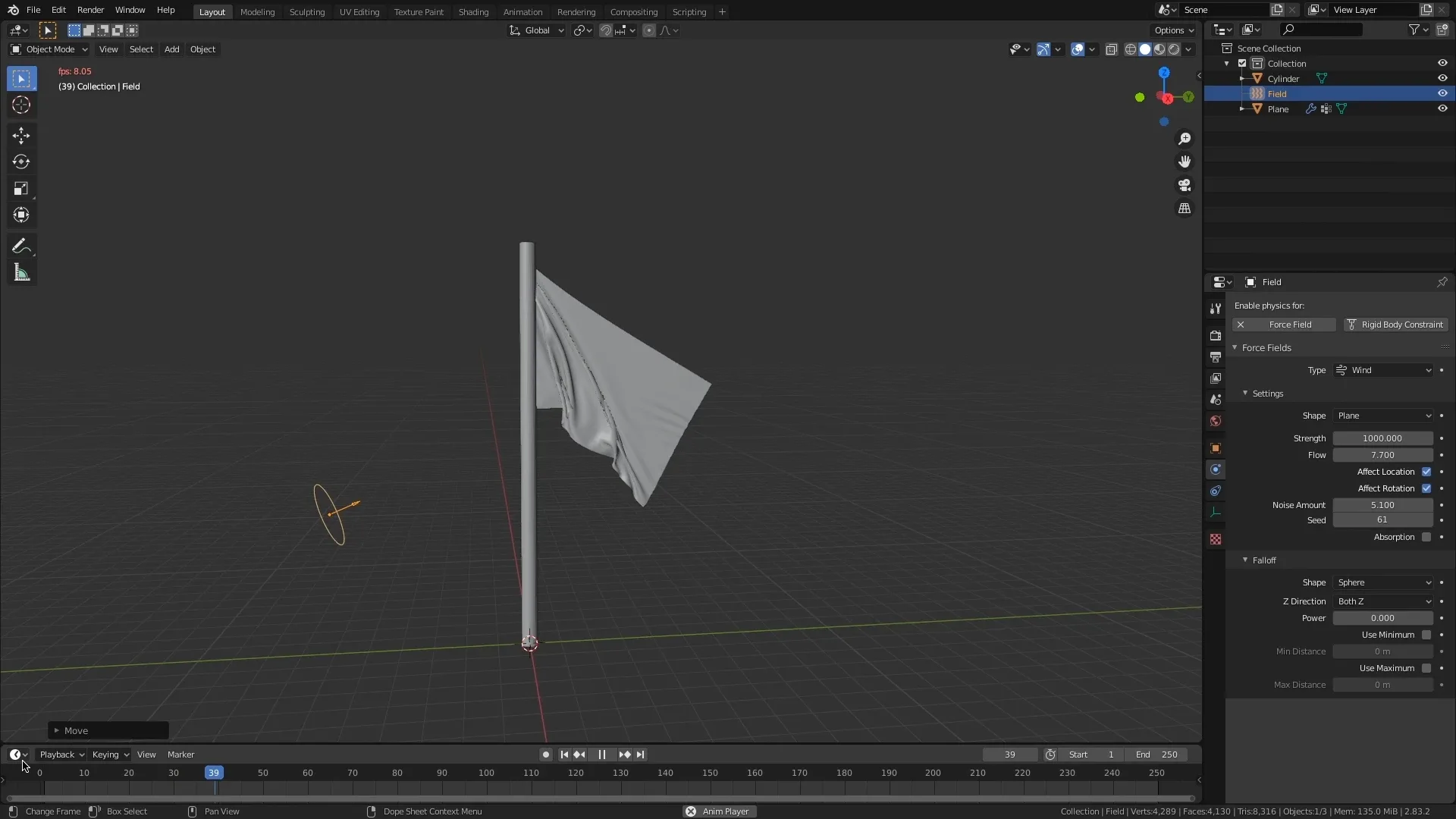This screenshot has width=1456, height=819.
Task: Activate the Measure tool
Action: [21, 272]
